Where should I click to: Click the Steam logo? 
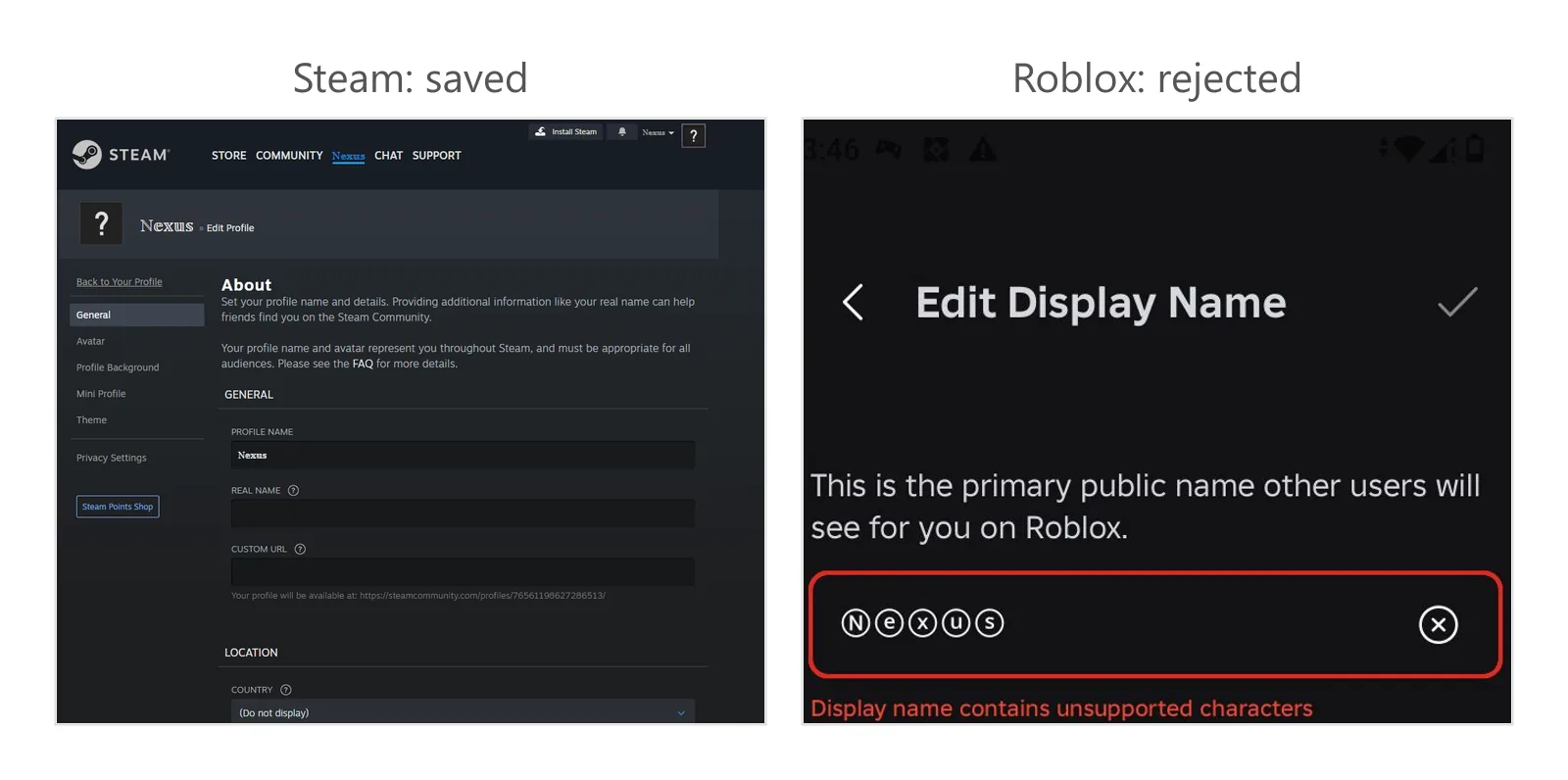[121, 155]
